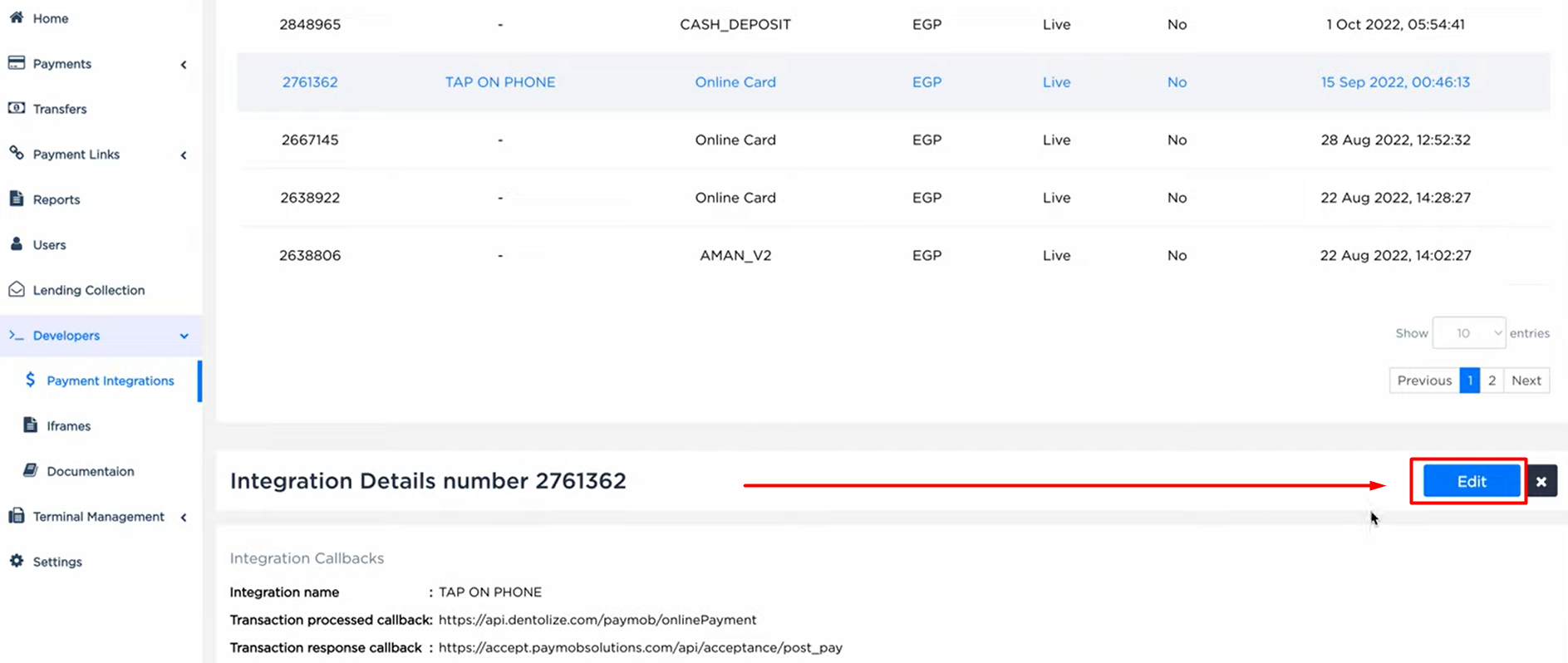Click the Integration Callbacks section label
The width and height of the screenshot is (1568, 663).
(x=307, y=558)
